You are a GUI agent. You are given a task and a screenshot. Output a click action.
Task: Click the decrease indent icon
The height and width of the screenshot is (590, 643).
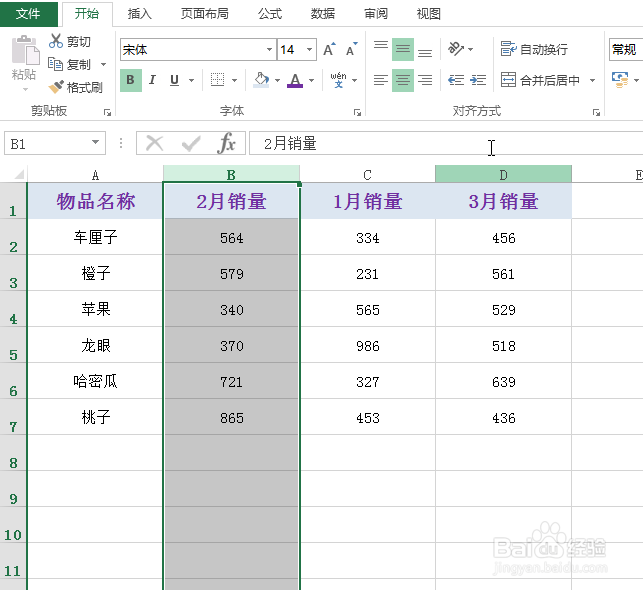pyautogui.click(x=456, y=80)
